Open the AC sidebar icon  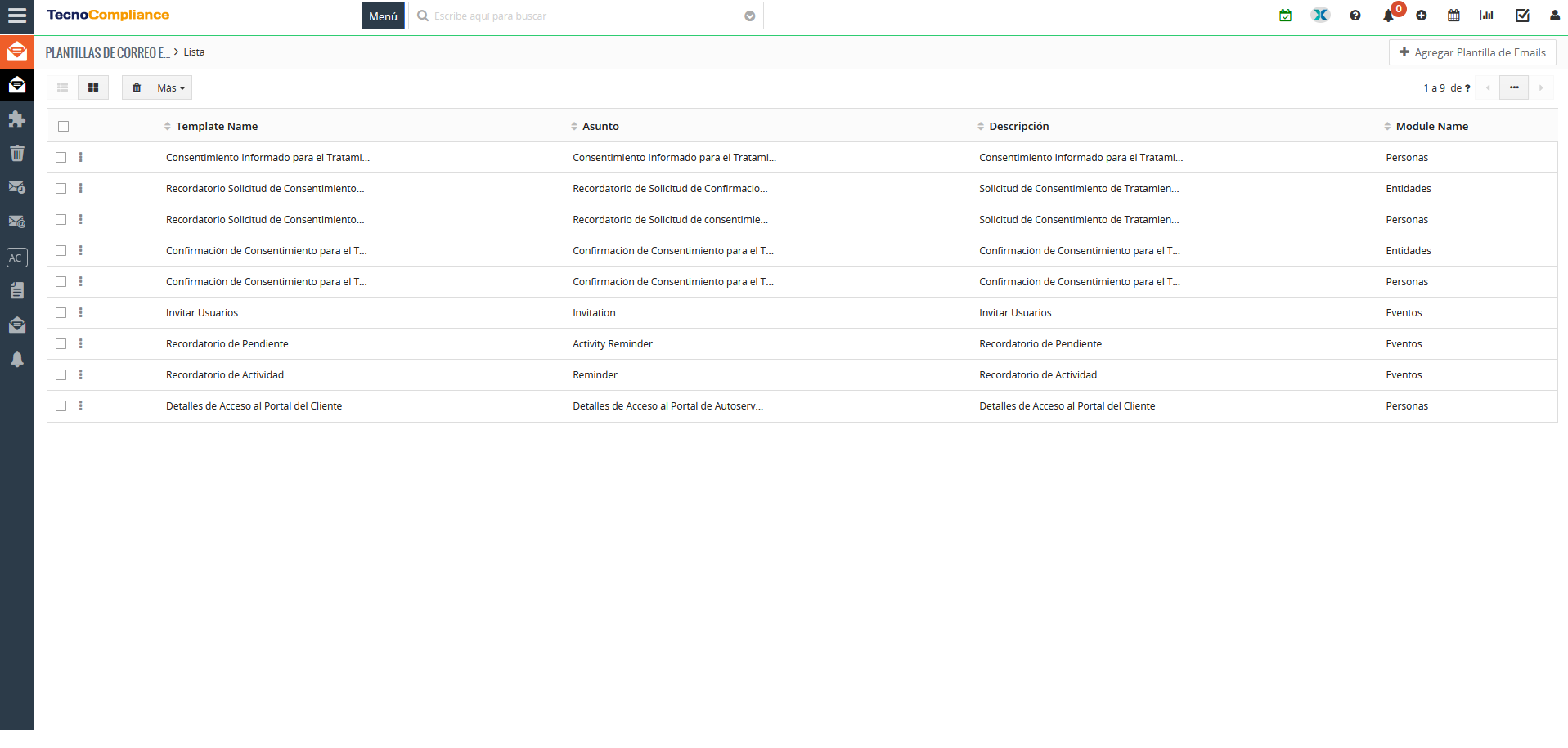point(16,258)
